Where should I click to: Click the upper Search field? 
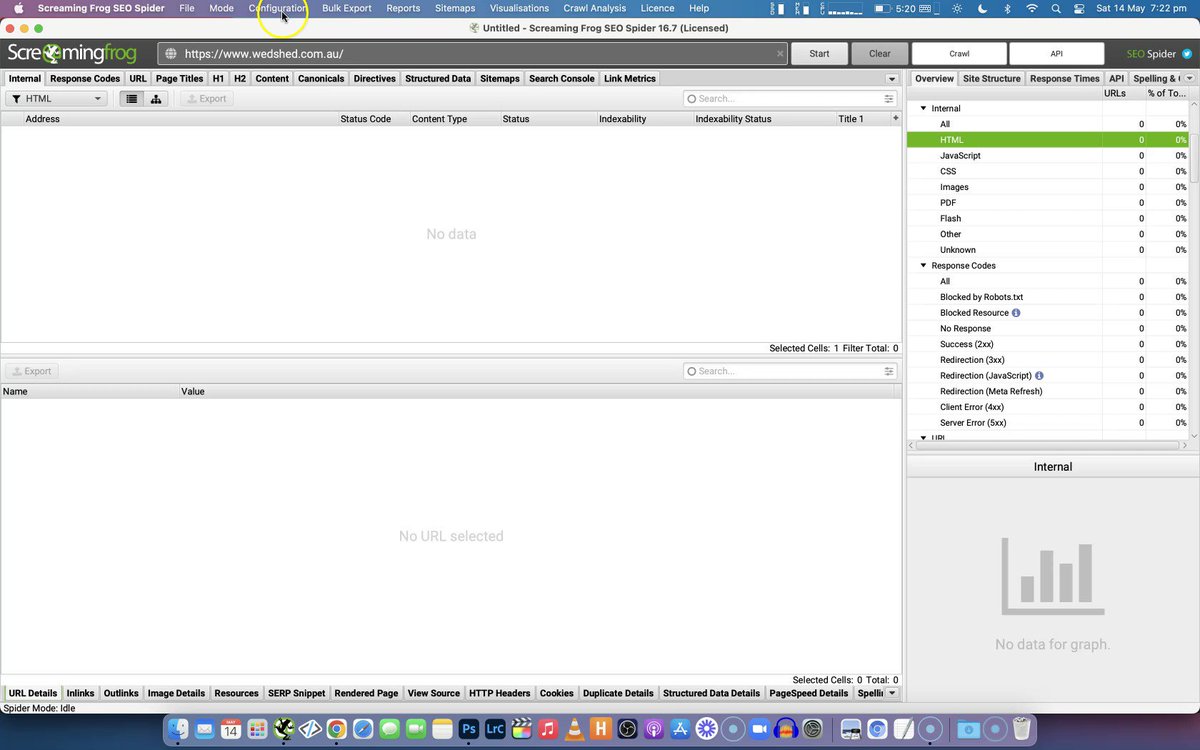click(x=790, y=99)
